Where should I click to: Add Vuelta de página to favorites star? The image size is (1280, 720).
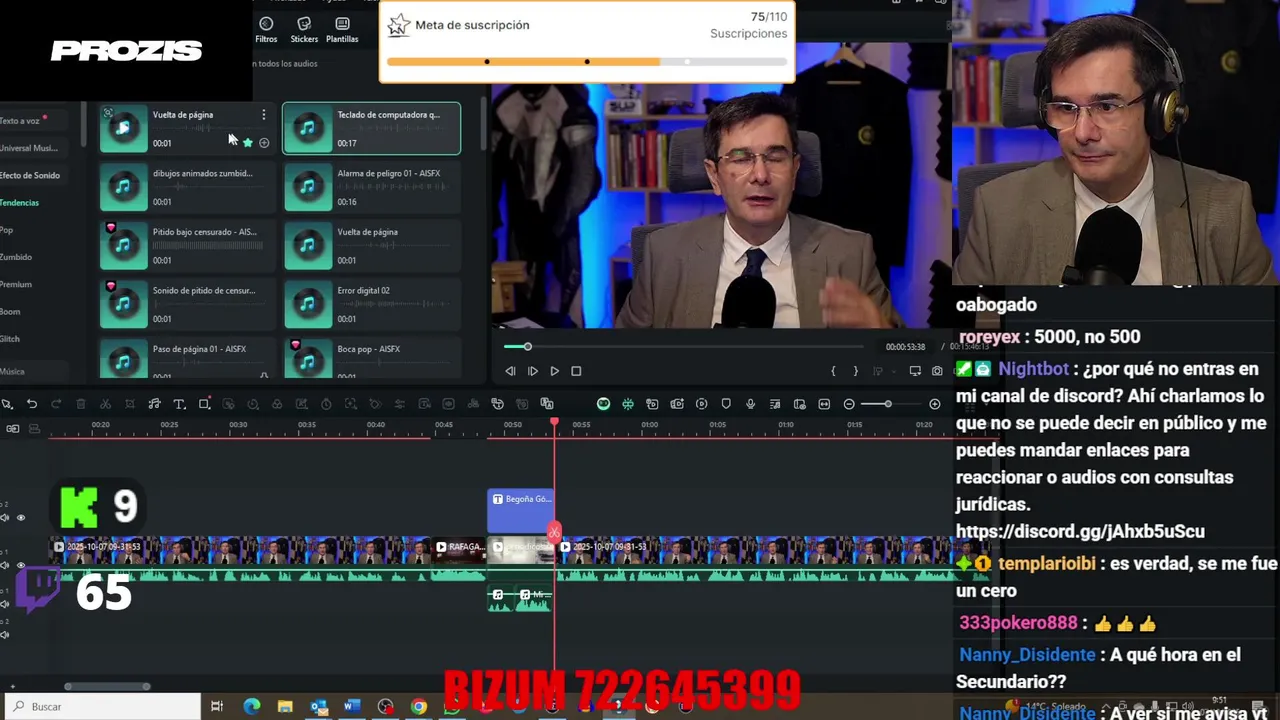[x=248, y=143]
